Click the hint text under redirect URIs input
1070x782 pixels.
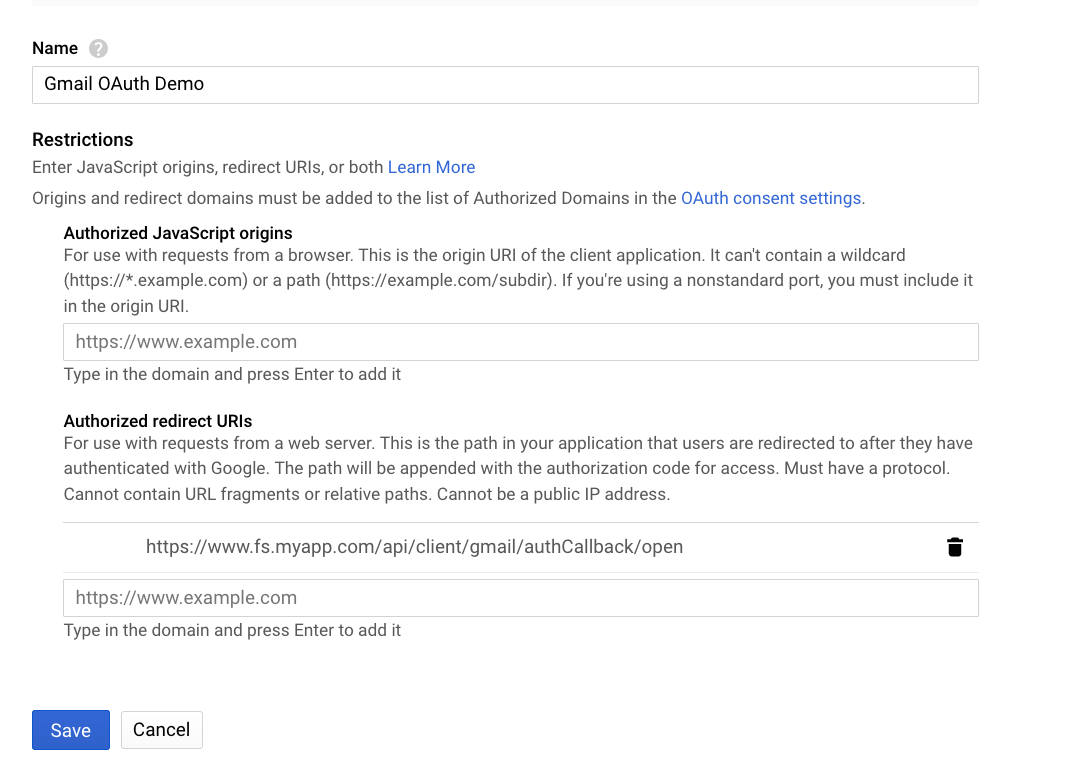[x=232, y=630]
